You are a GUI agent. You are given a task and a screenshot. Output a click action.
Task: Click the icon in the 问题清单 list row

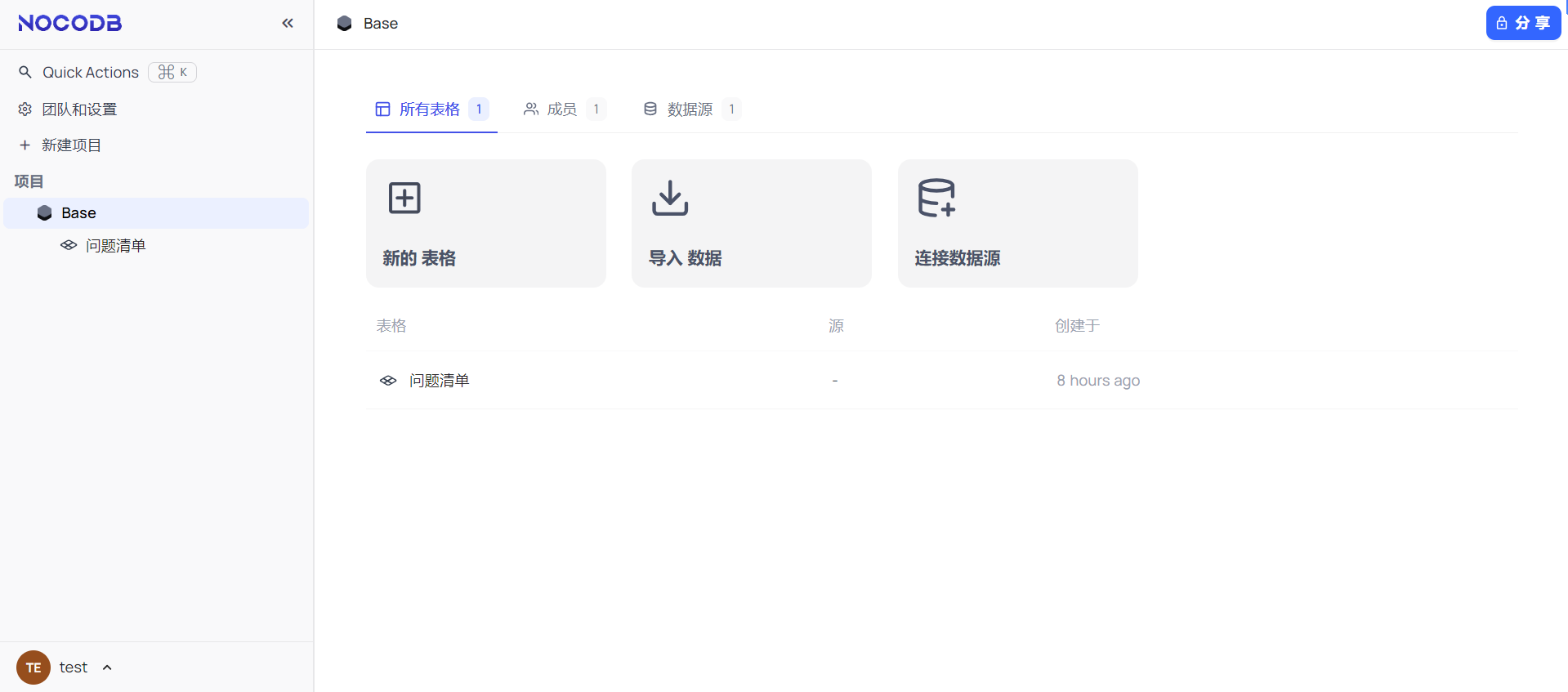coord(388,380)
